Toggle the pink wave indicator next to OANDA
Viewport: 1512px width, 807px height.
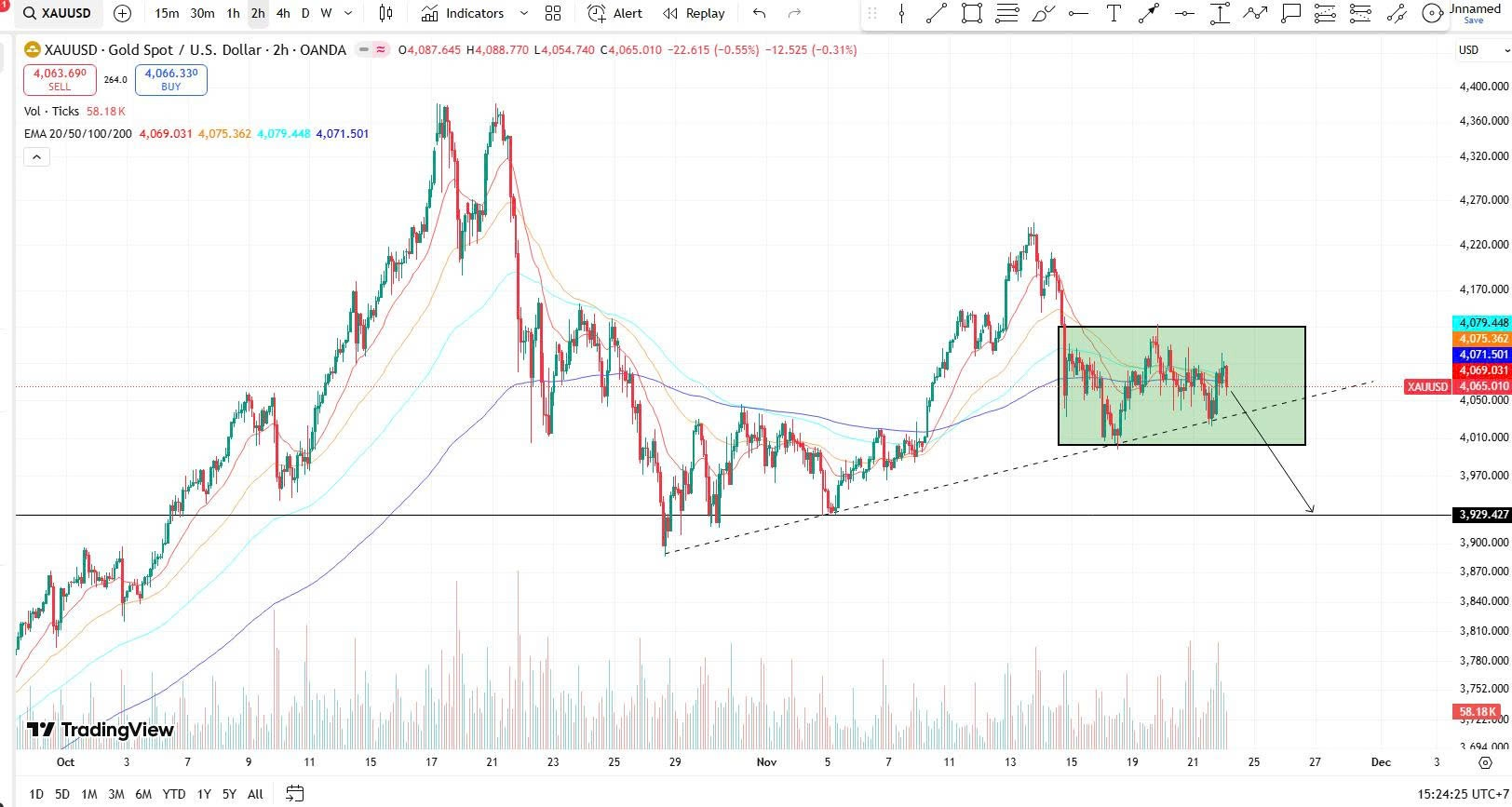pyautogui.click(x=381, y=50)
